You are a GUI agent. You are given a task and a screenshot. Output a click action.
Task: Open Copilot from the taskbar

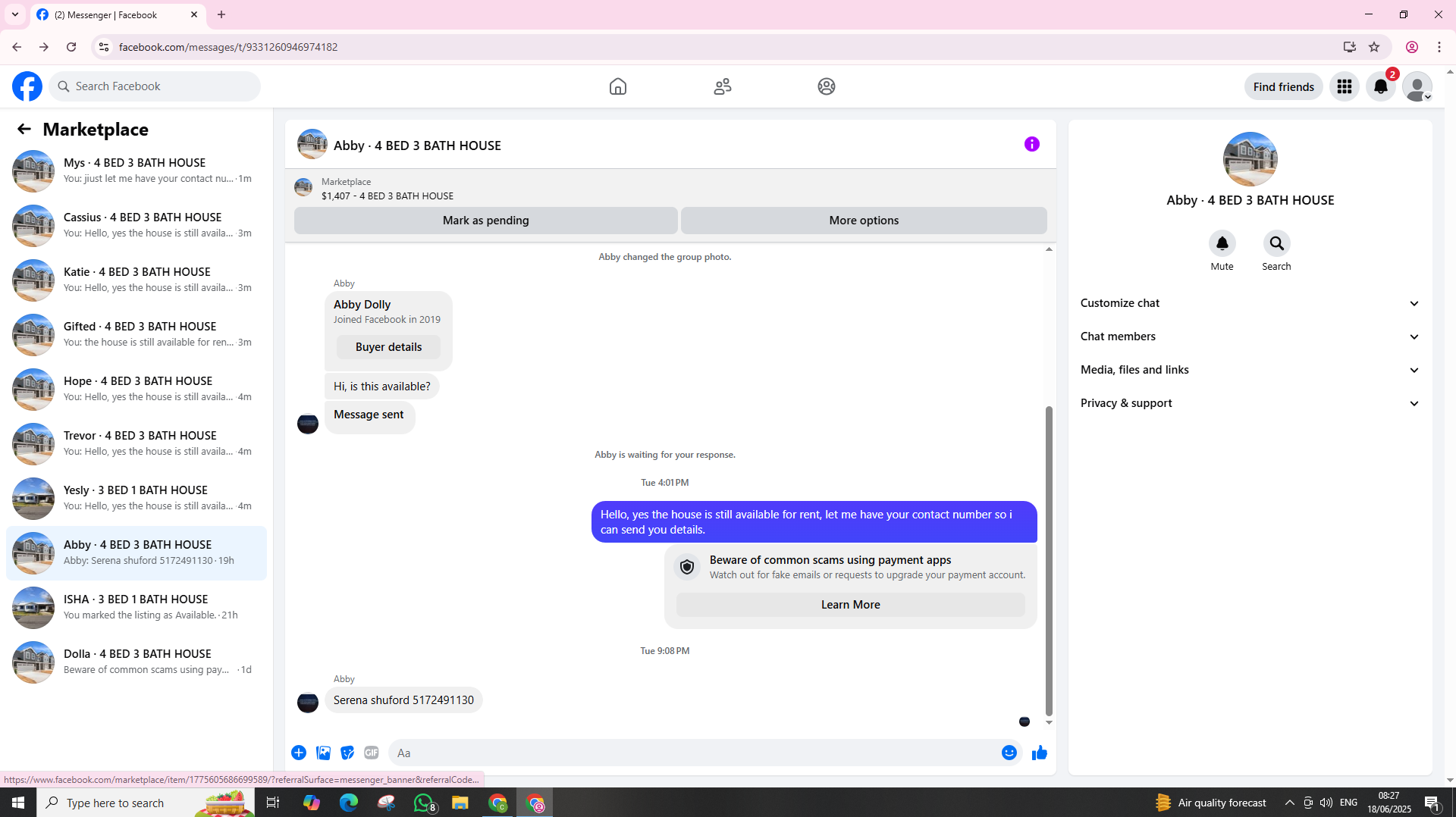pos(312,803)
